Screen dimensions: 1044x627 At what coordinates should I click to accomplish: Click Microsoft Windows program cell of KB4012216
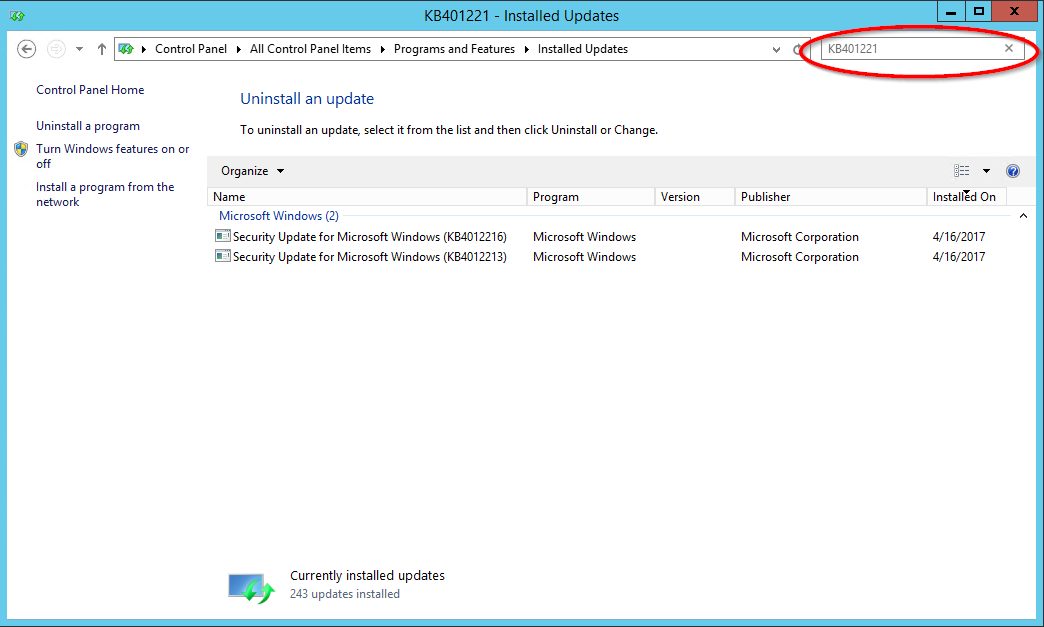point(584,237)
